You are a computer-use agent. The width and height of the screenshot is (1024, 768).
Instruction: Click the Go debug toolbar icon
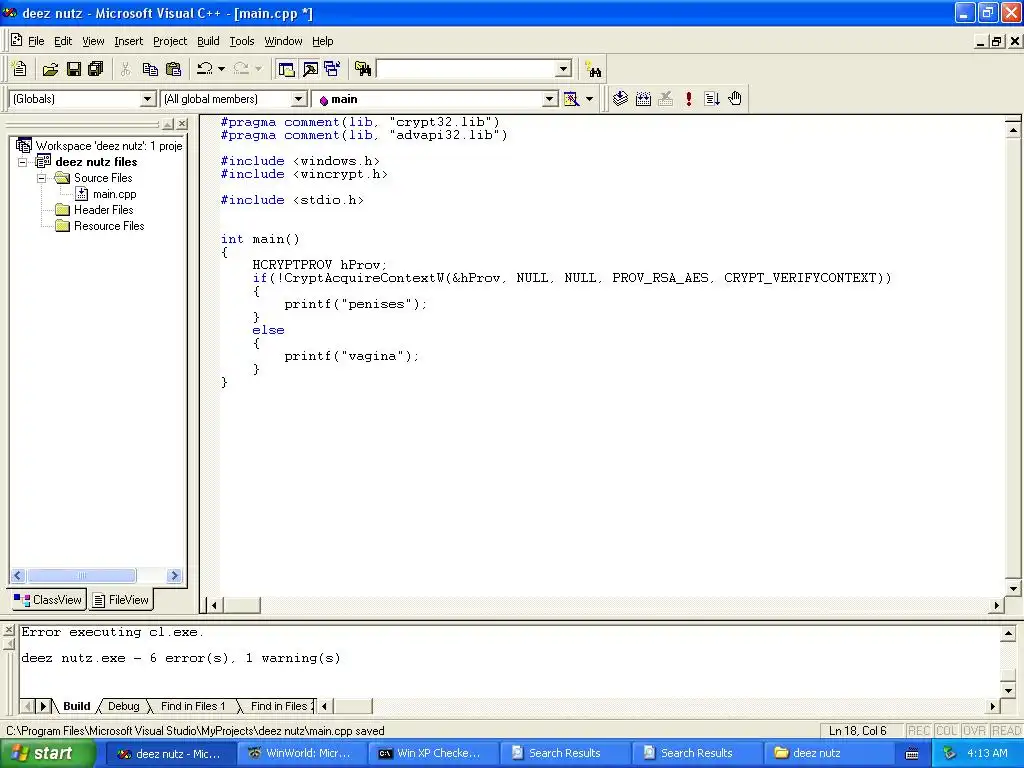click(712, 99)
